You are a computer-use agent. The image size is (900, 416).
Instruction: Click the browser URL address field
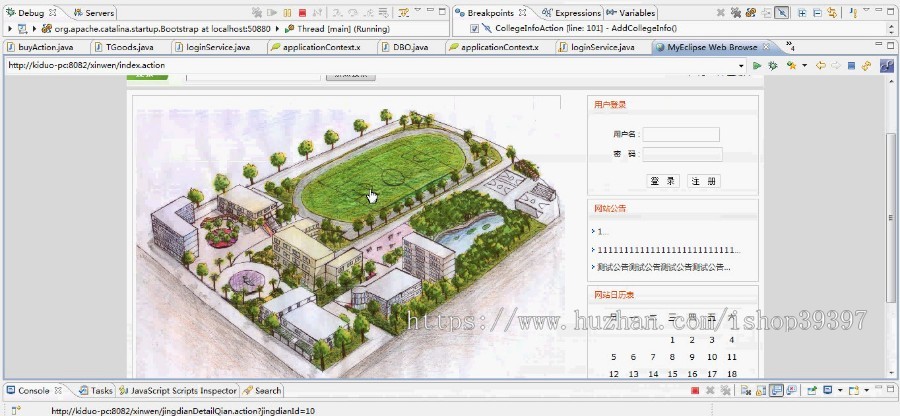(370, 65)
